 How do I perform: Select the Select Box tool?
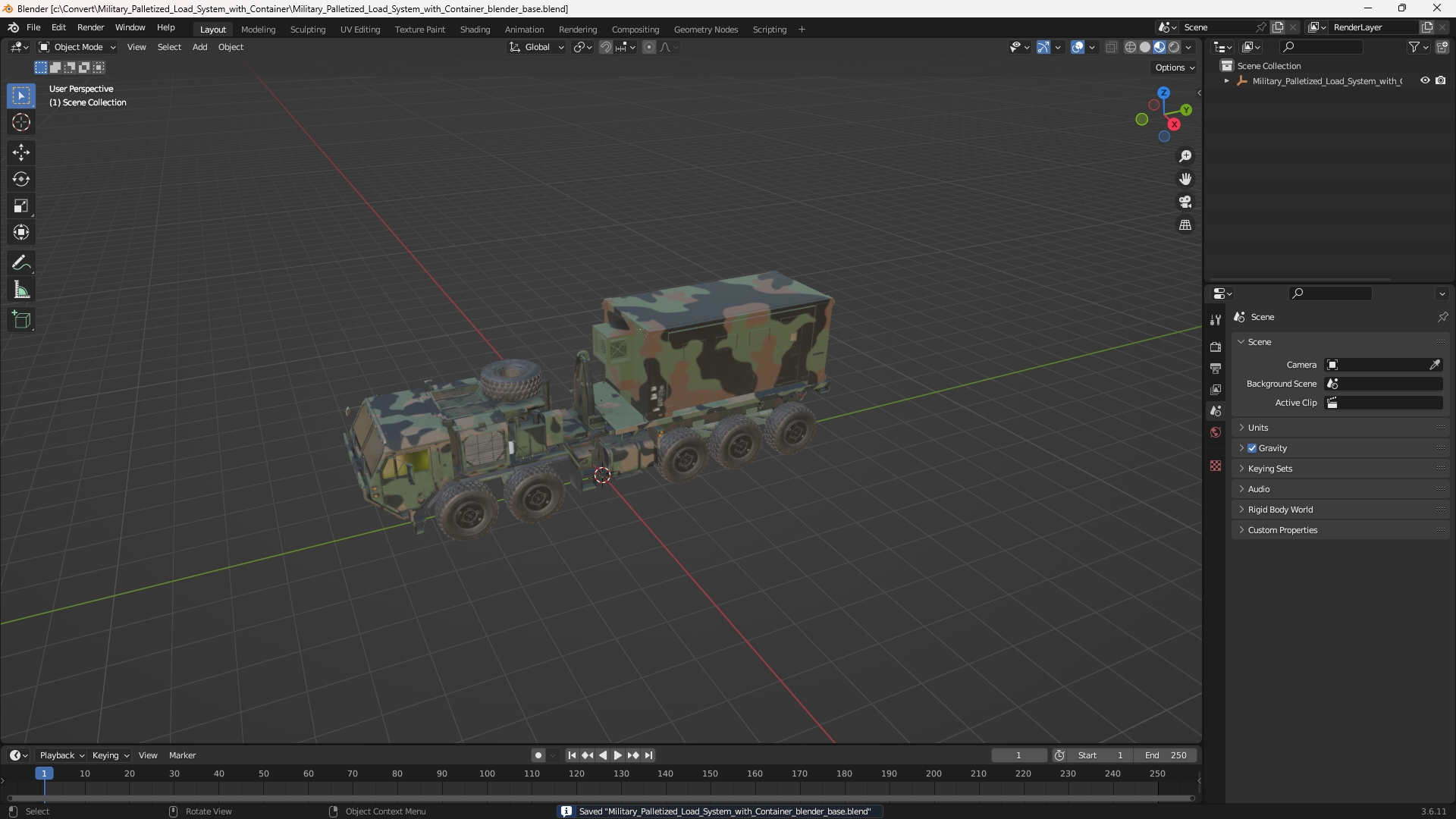coord(21,96)
